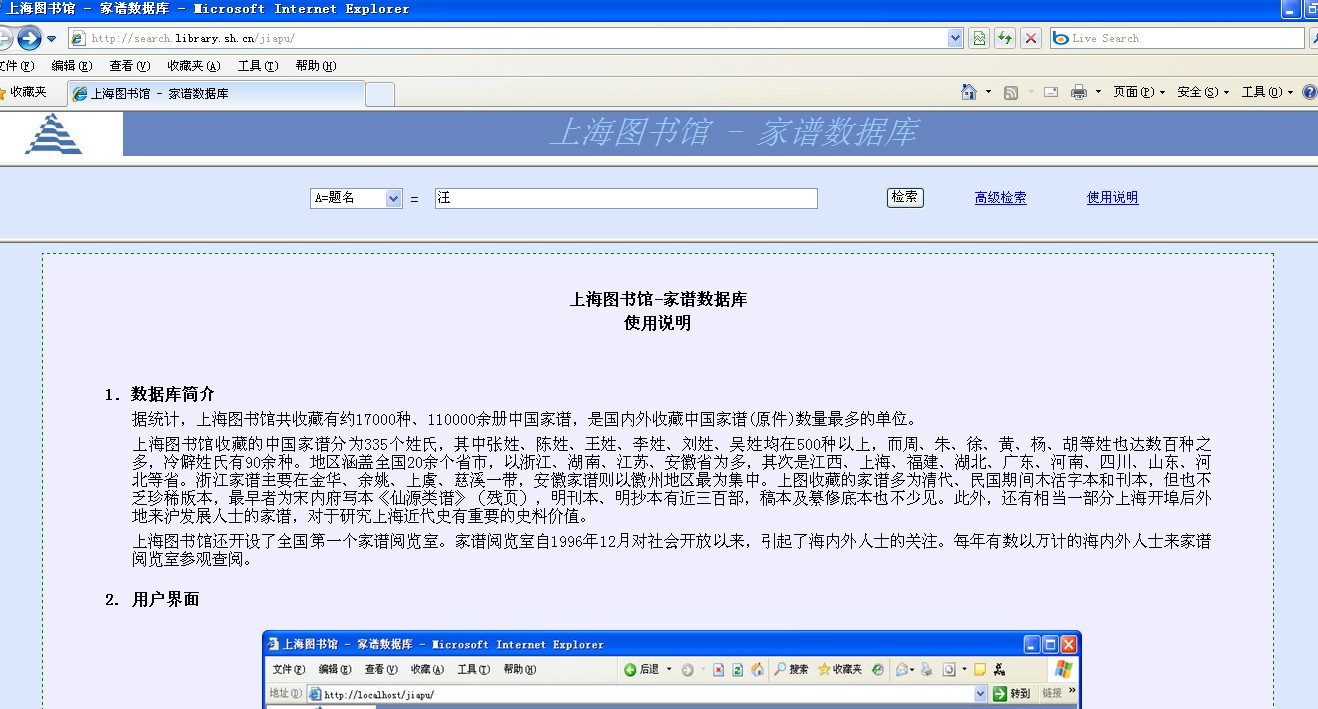Viewport: 1318px width, 709px height.
Task: Open the 页面(P) page dropdown menu
Action: point(1139,92)
